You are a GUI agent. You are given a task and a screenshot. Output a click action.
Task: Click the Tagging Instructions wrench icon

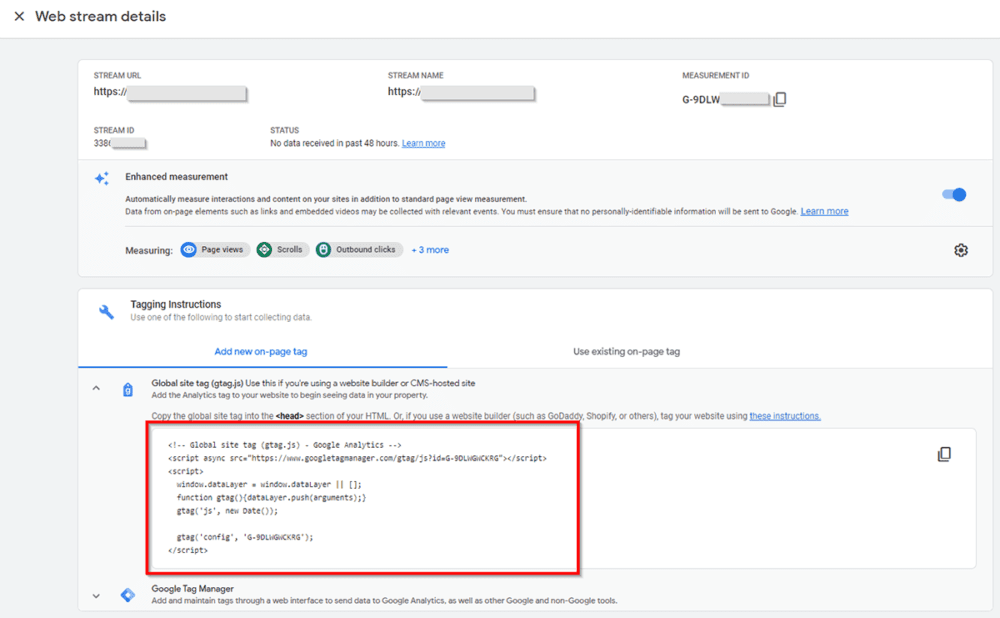pyautogui.click(x=106, y=311)
